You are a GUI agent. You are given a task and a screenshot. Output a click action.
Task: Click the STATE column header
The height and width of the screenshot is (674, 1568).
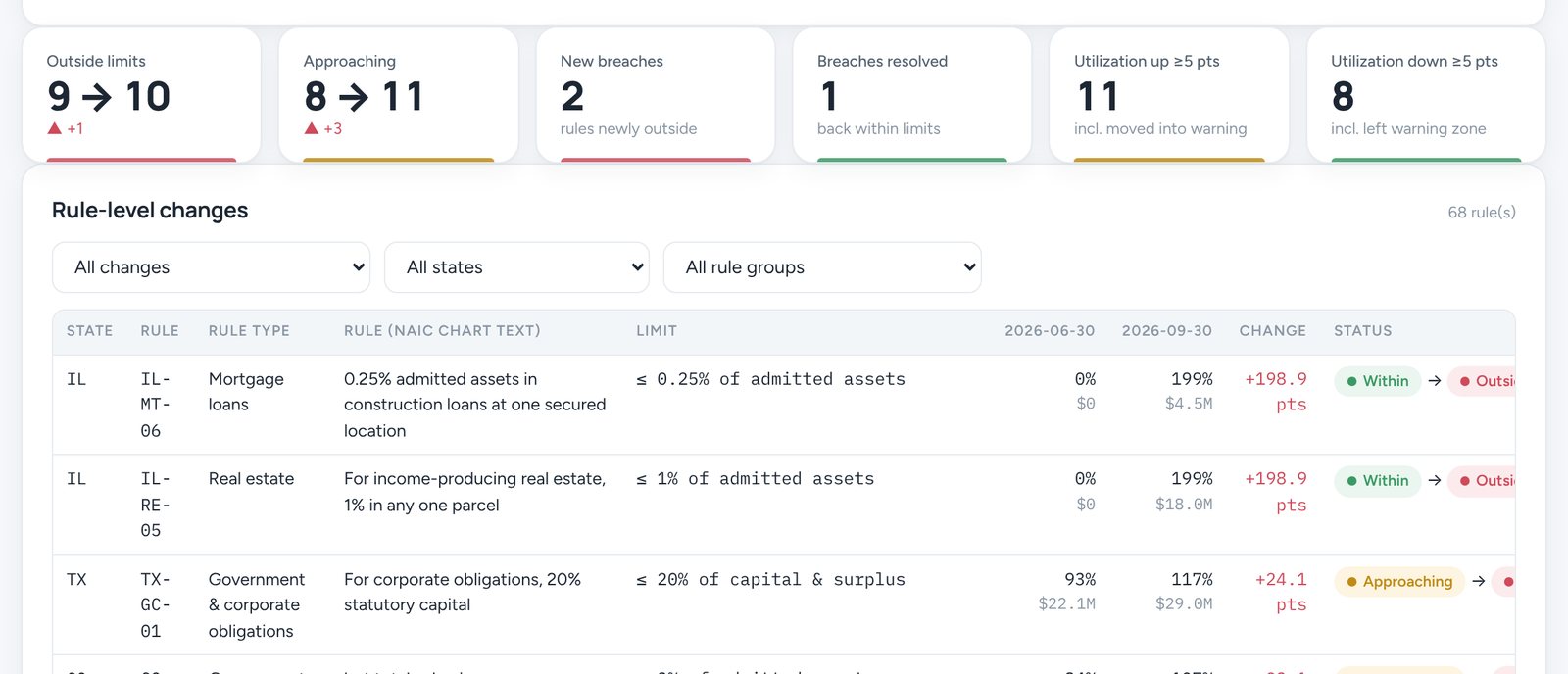click(x=89, y=331)
